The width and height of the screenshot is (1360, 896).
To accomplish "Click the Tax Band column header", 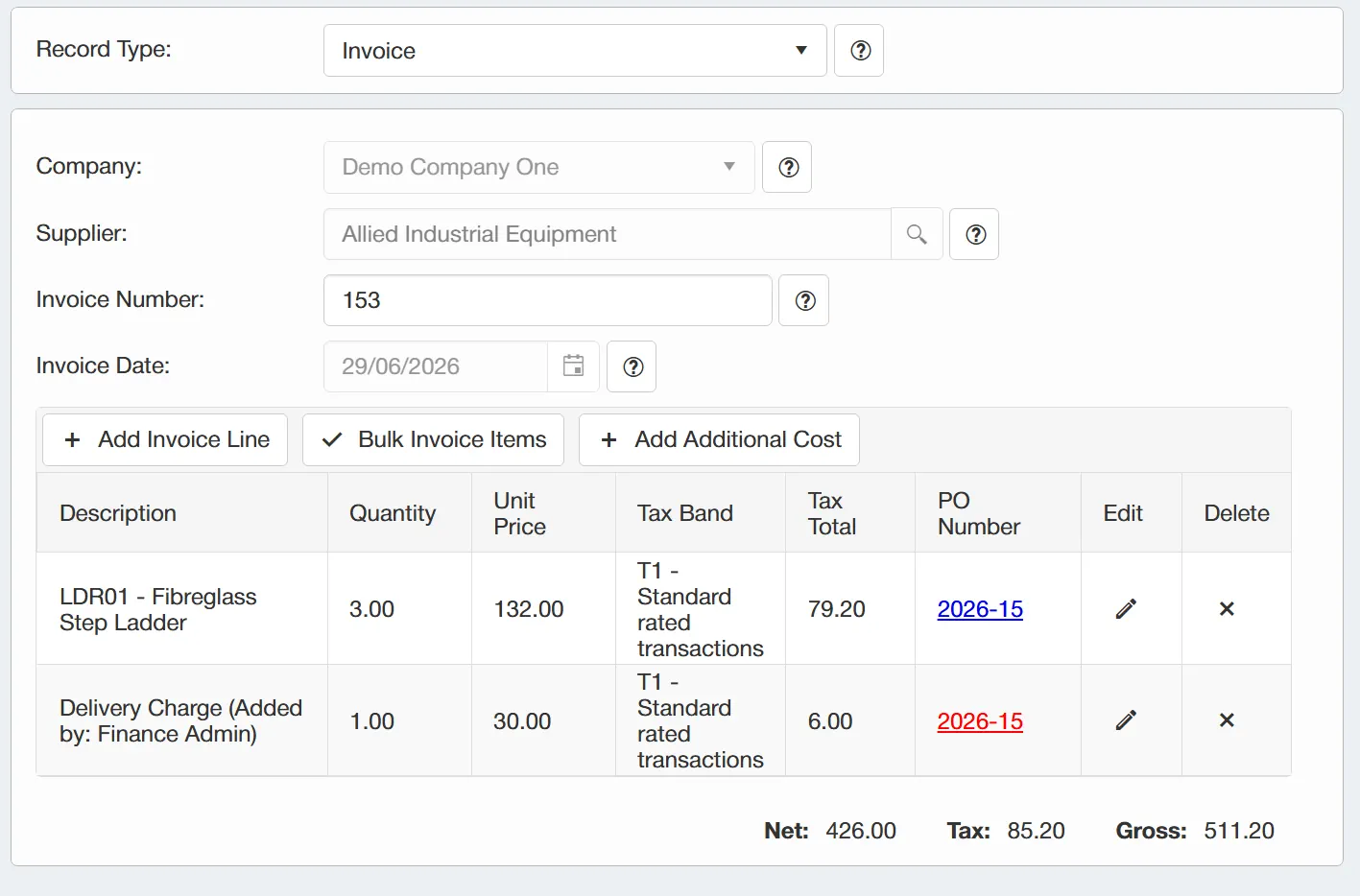I will coord(701,513).
